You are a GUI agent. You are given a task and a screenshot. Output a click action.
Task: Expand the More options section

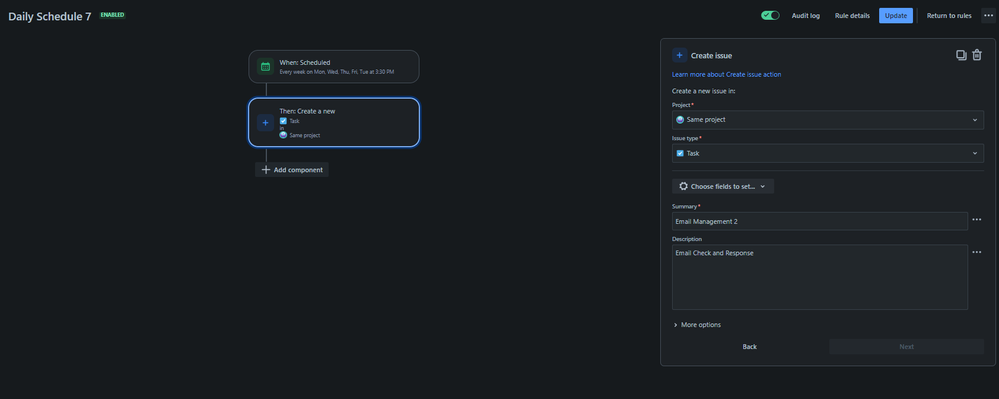pos(697,325)
